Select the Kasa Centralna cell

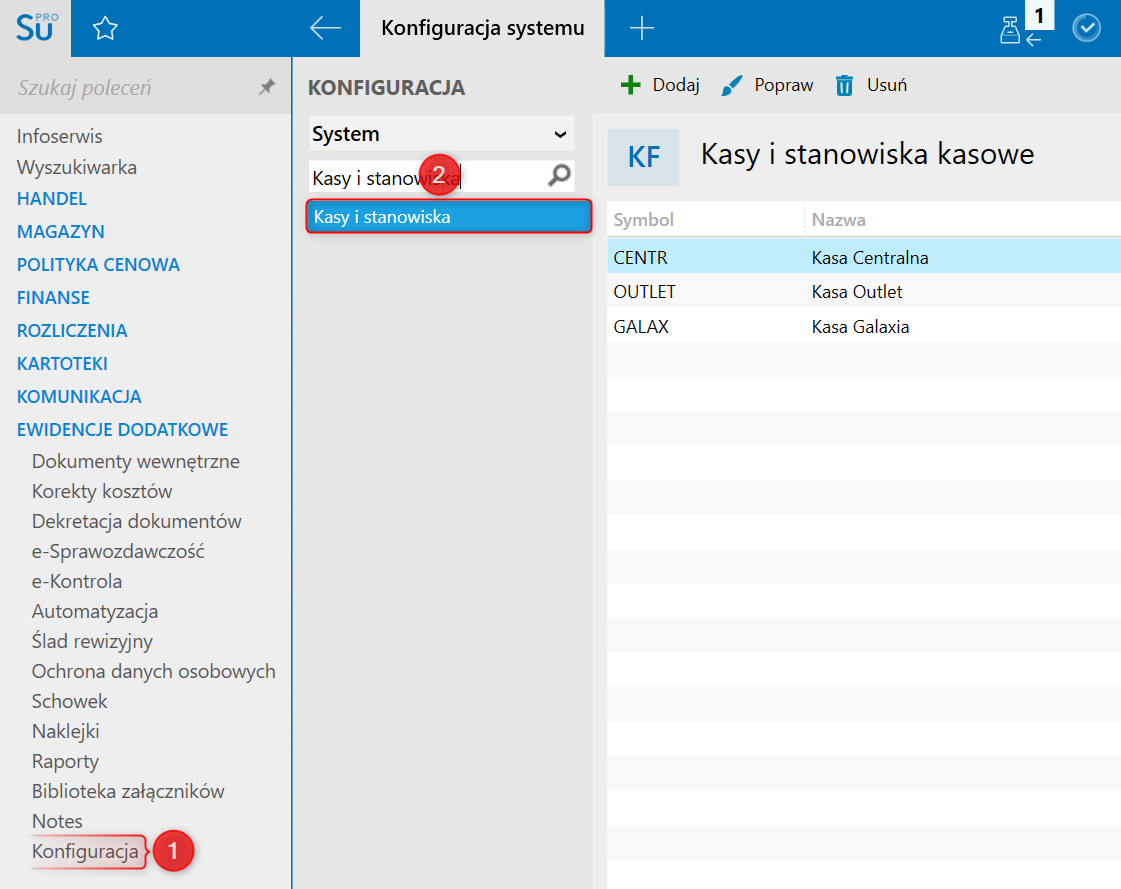click(962, 257)
